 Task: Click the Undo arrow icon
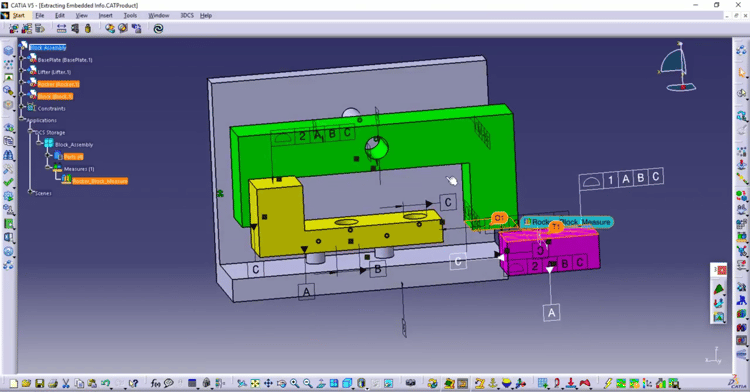tap(105, 383)
